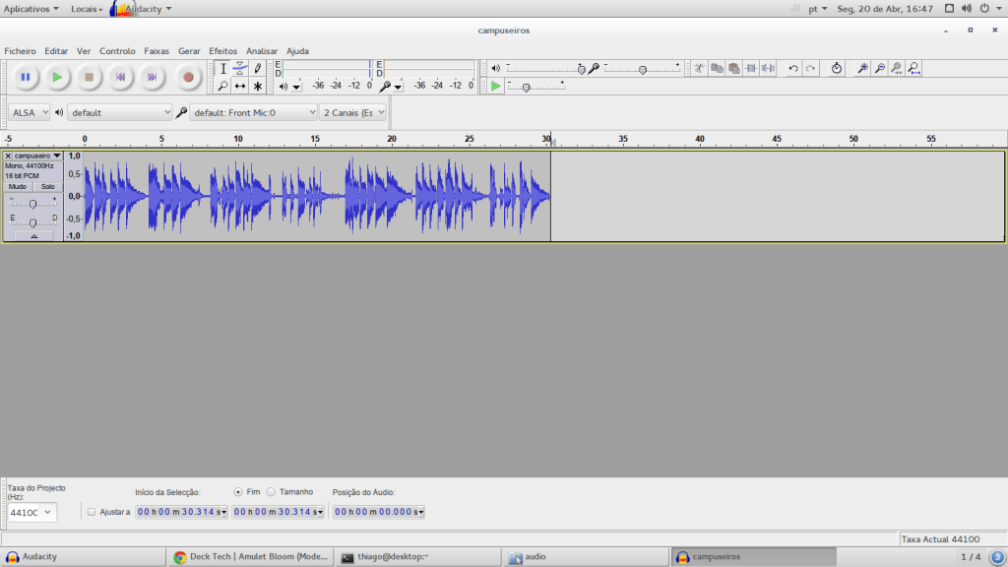The image size is (1008, 567).
Task: Click the Cut scissors icon
Action: pos(700,69)
